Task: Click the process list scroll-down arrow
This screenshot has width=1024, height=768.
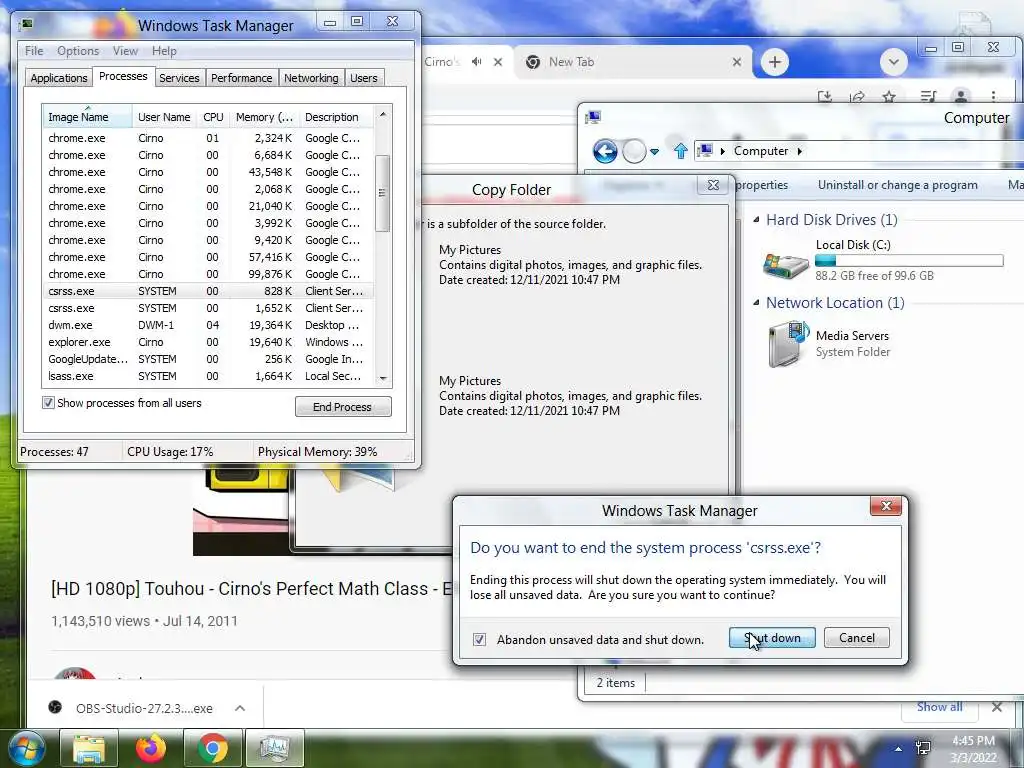Action: (x=383, y=378)
